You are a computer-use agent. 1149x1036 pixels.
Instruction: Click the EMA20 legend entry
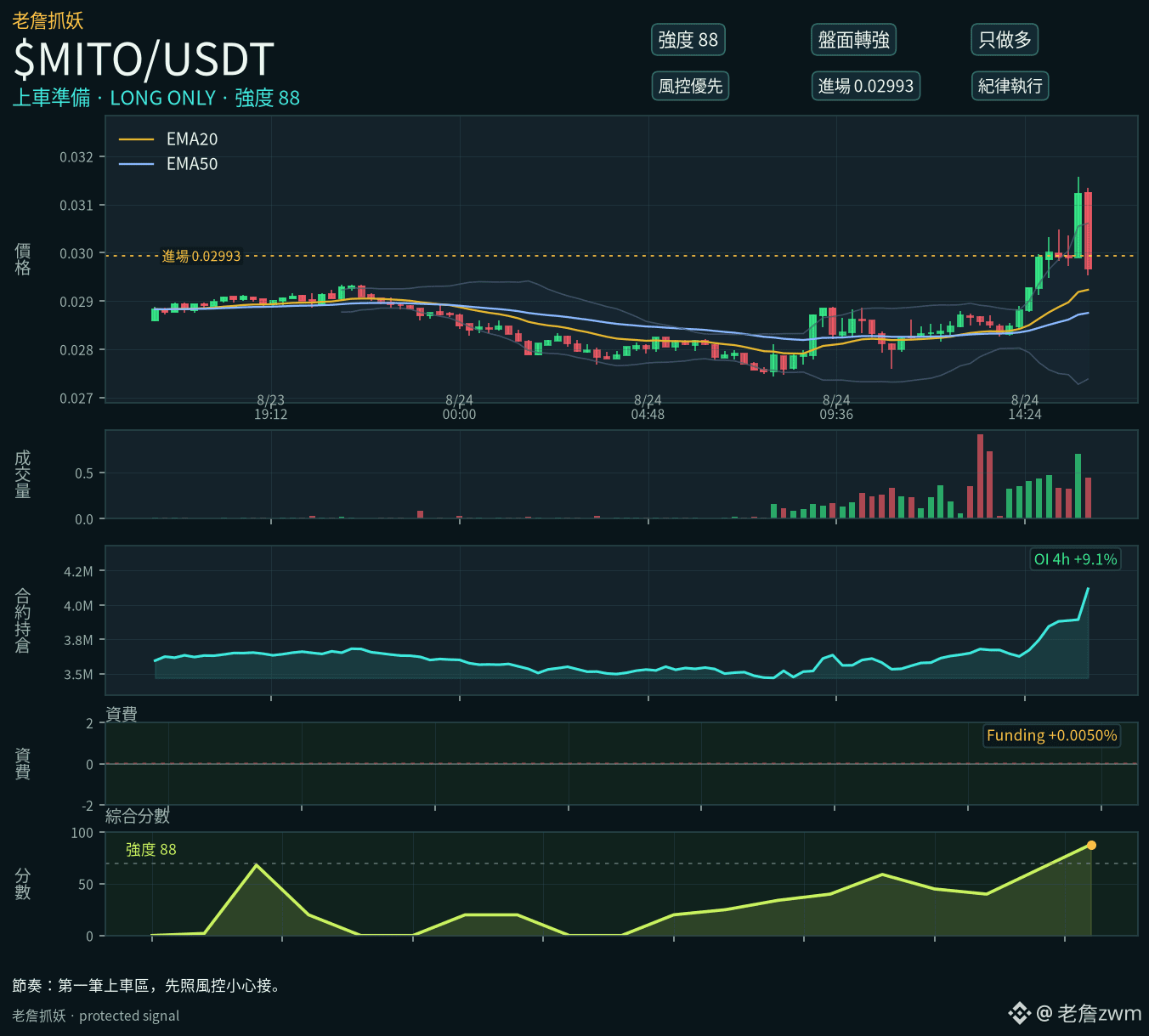coord(168,139)
